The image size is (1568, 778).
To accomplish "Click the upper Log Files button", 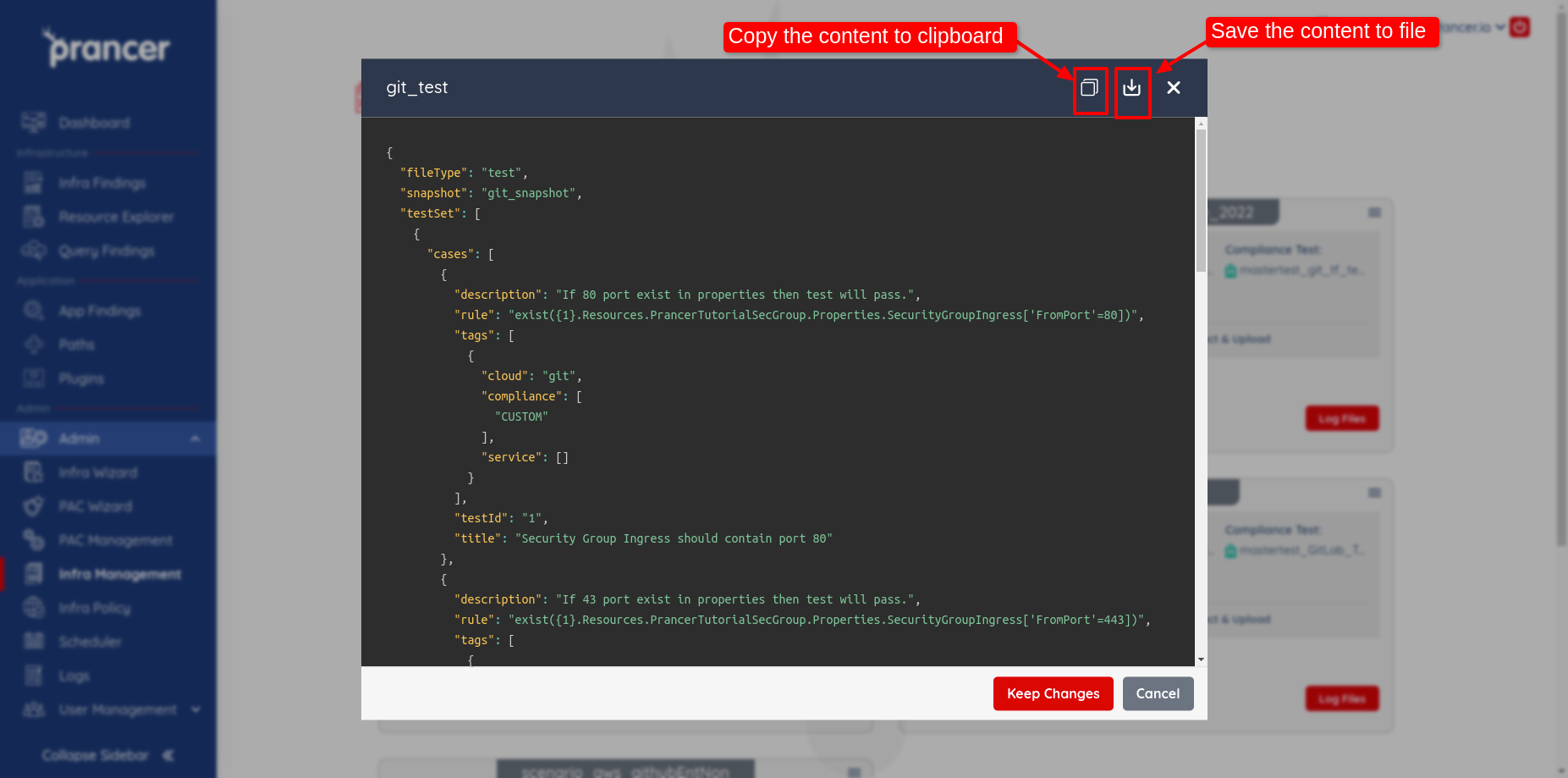I will [x=1342, y=418].
